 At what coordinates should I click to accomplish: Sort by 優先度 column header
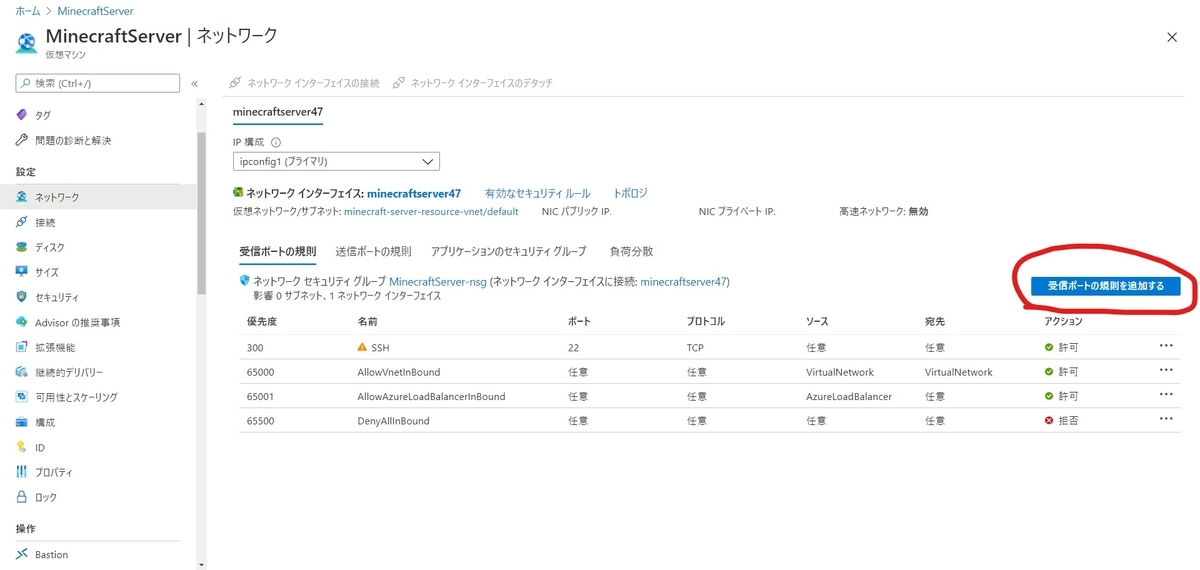pyautogui.click(x=261, y=322)
